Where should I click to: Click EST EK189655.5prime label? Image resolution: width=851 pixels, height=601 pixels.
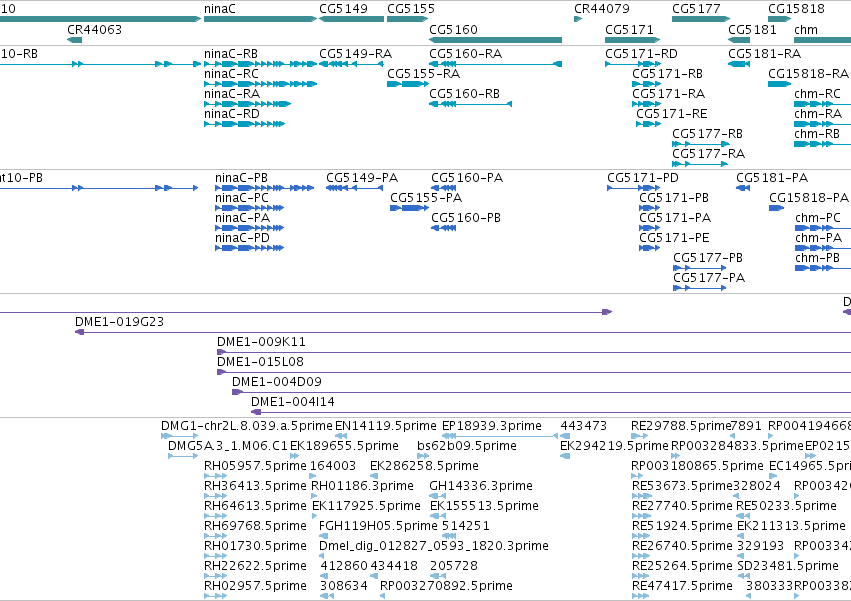(344, 446)
